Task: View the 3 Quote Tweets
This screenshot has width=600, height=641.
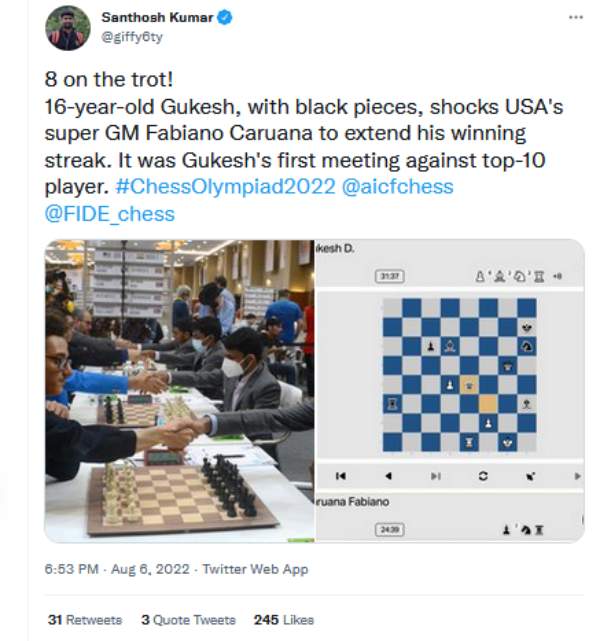Action: click(188, 620)
